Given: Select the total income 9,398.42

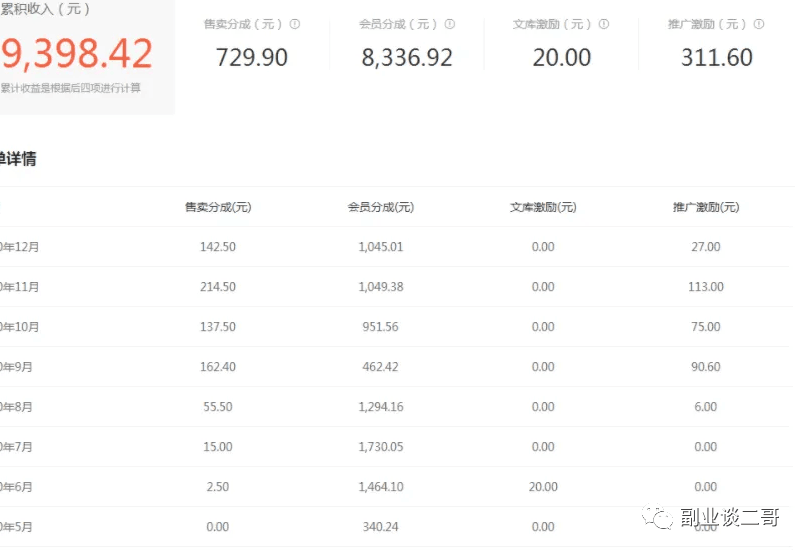Looking at the screenshot, I should 76,53.
